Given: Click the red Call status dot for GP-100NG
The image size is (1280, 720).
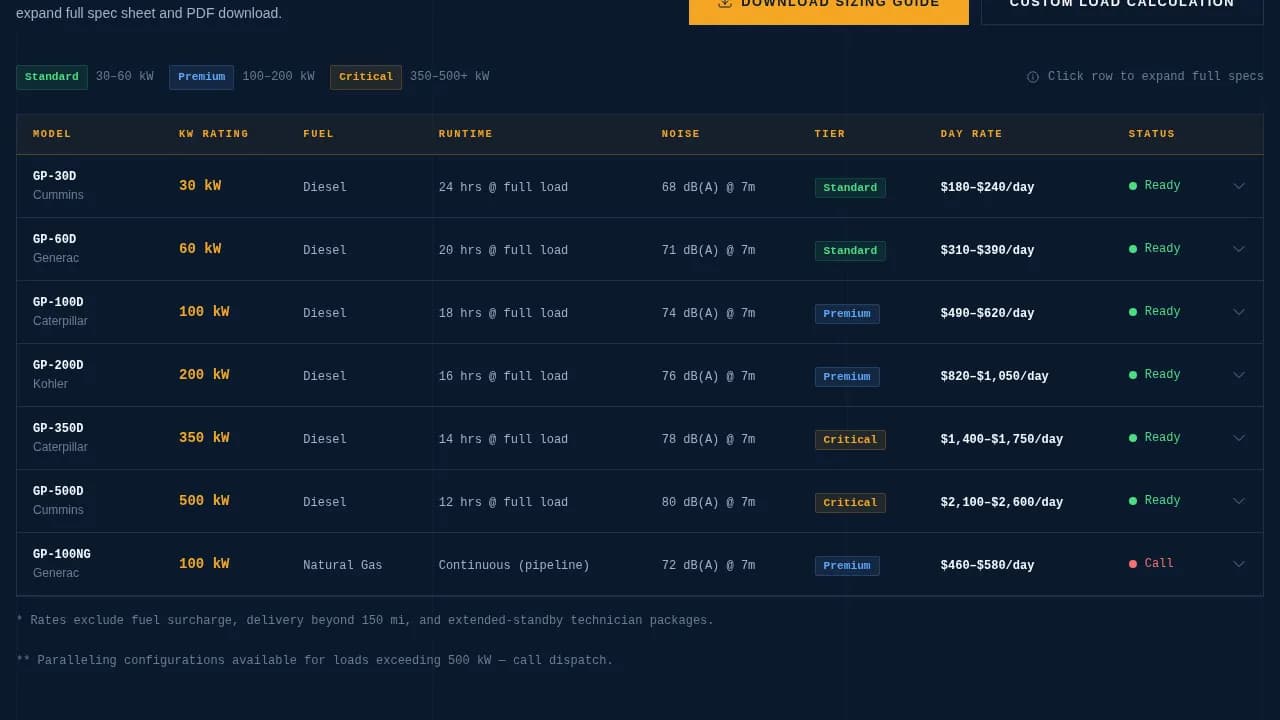Looking at the screenshot, I should [x=1133, y=564].
